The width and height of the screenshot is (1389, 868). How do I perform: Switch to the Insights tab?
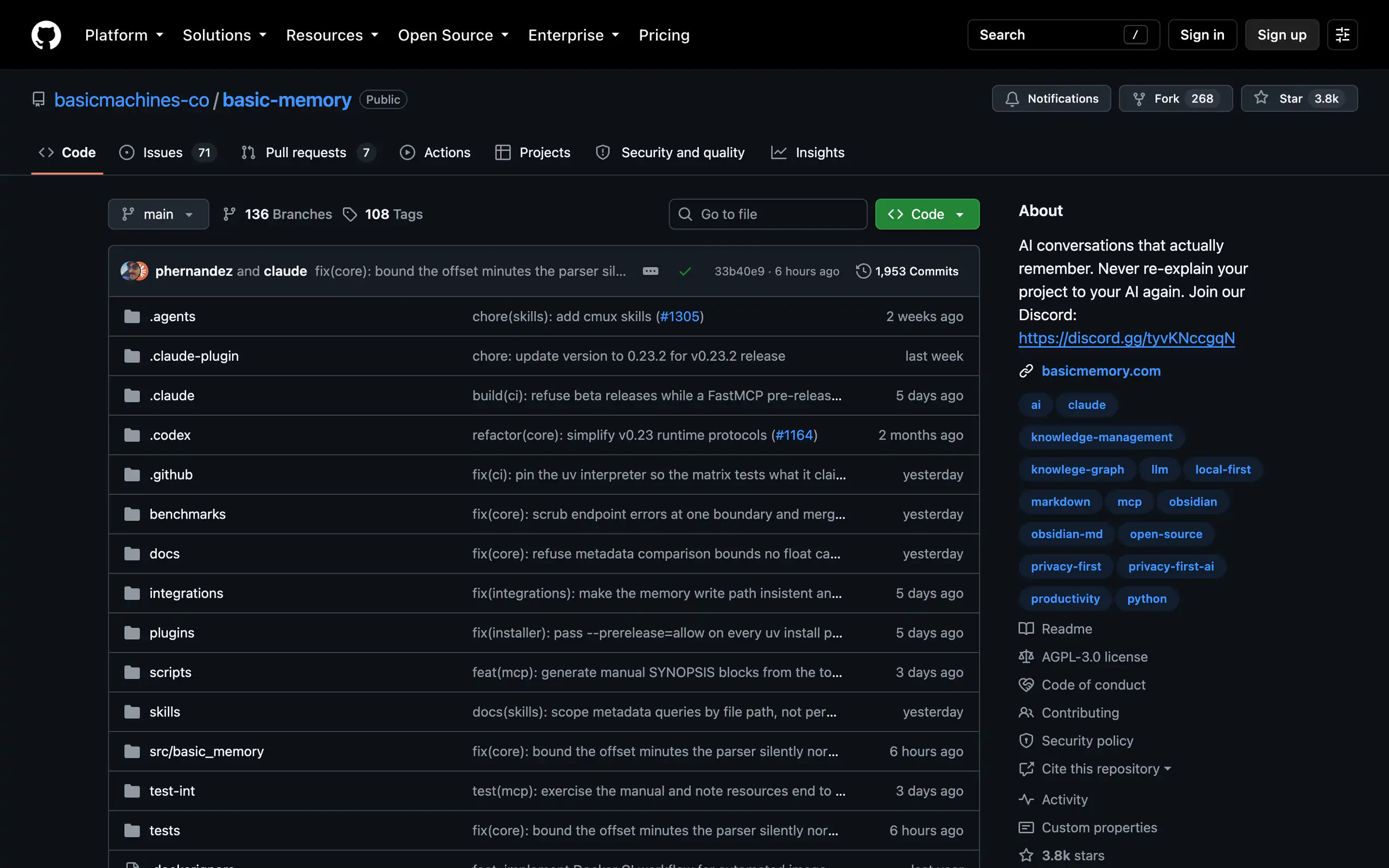(807, 152)
